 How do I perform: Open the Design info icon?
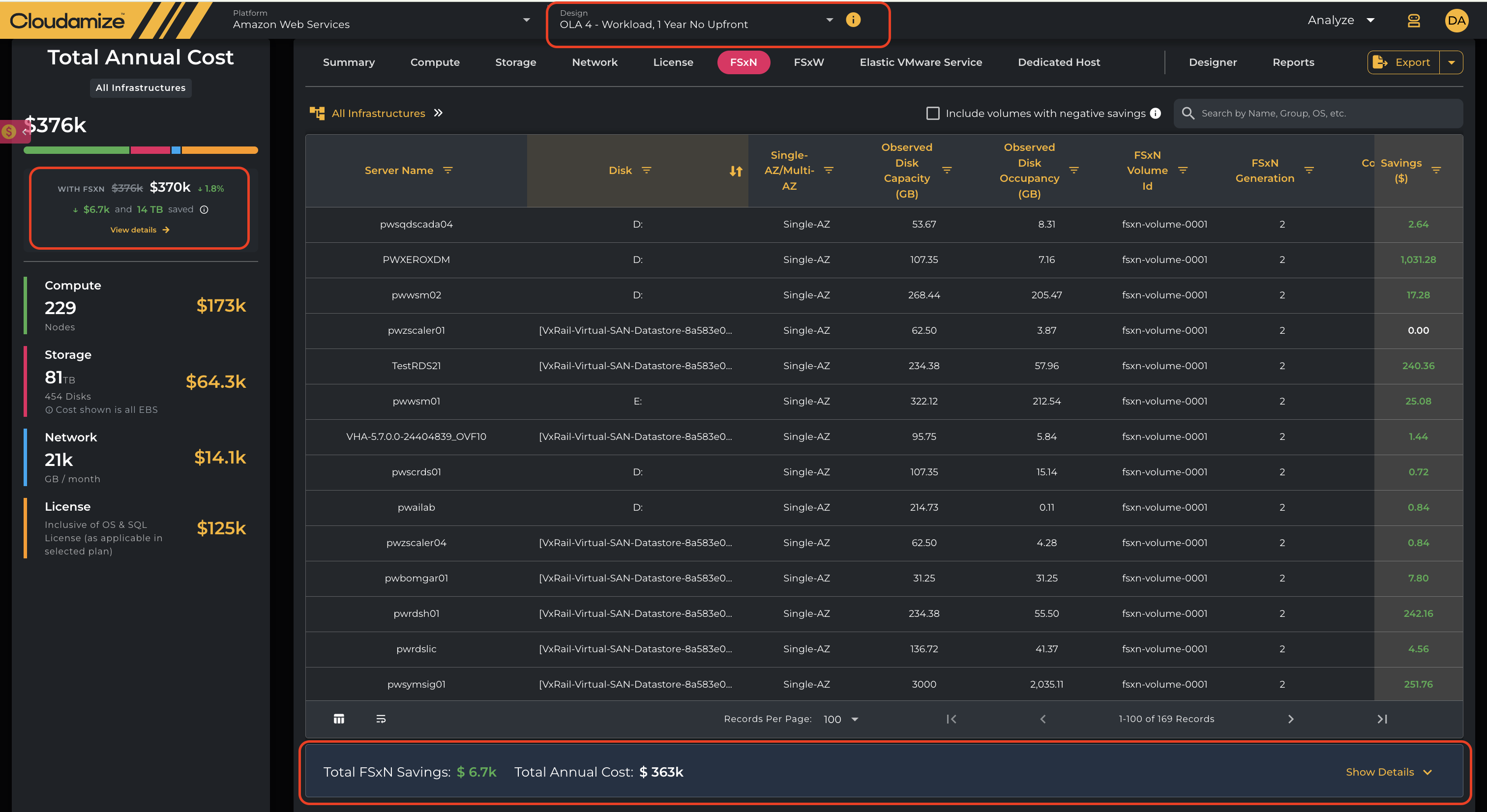[853, 20]
